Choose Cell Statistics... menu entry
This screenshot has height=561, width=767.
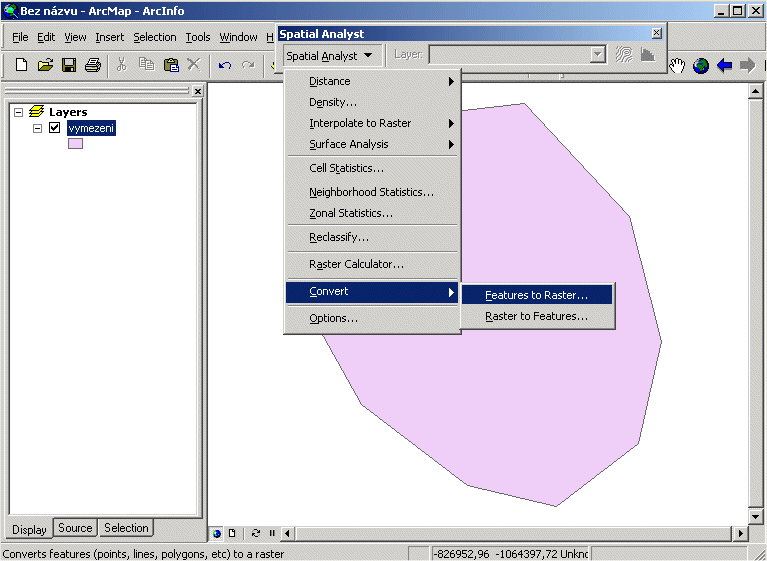pyautogui.click(x=372, y=168)
